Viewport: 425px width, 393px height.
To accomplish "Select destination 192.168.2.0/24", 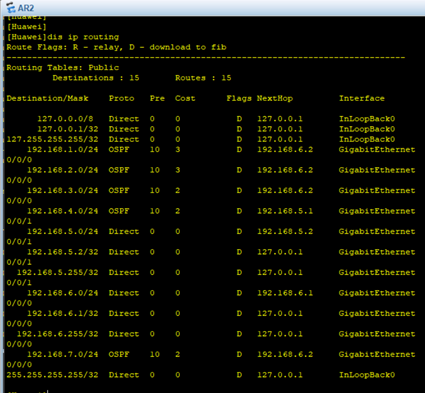I will 63,170.
